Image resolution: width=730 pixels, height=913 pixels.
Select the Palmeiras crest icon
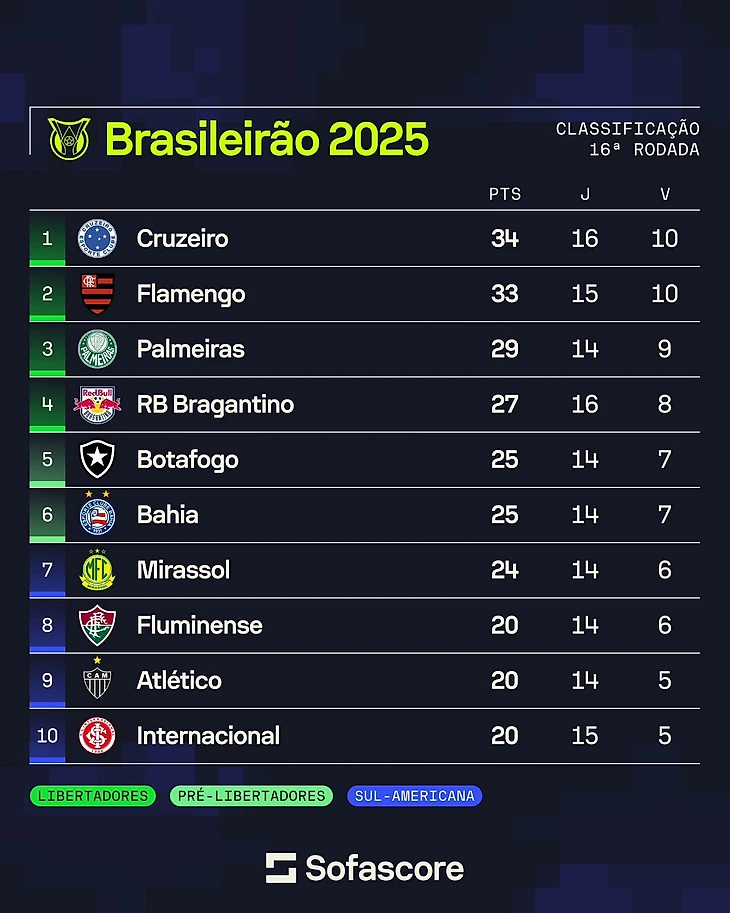(x=97, y=349)
